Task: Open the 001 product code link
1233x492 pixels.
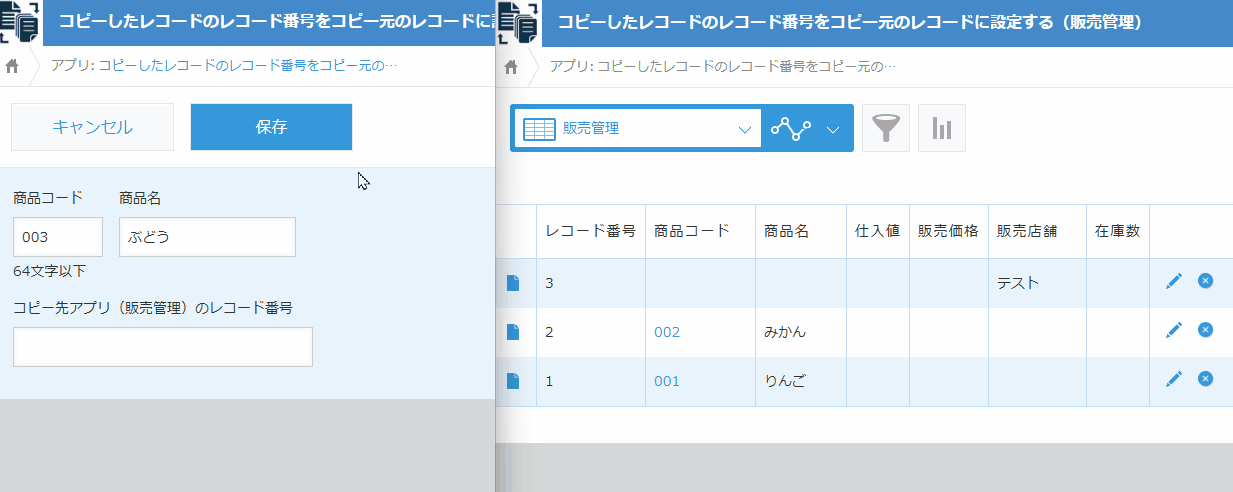Action: pyautogui.click(x=667, y=381)
